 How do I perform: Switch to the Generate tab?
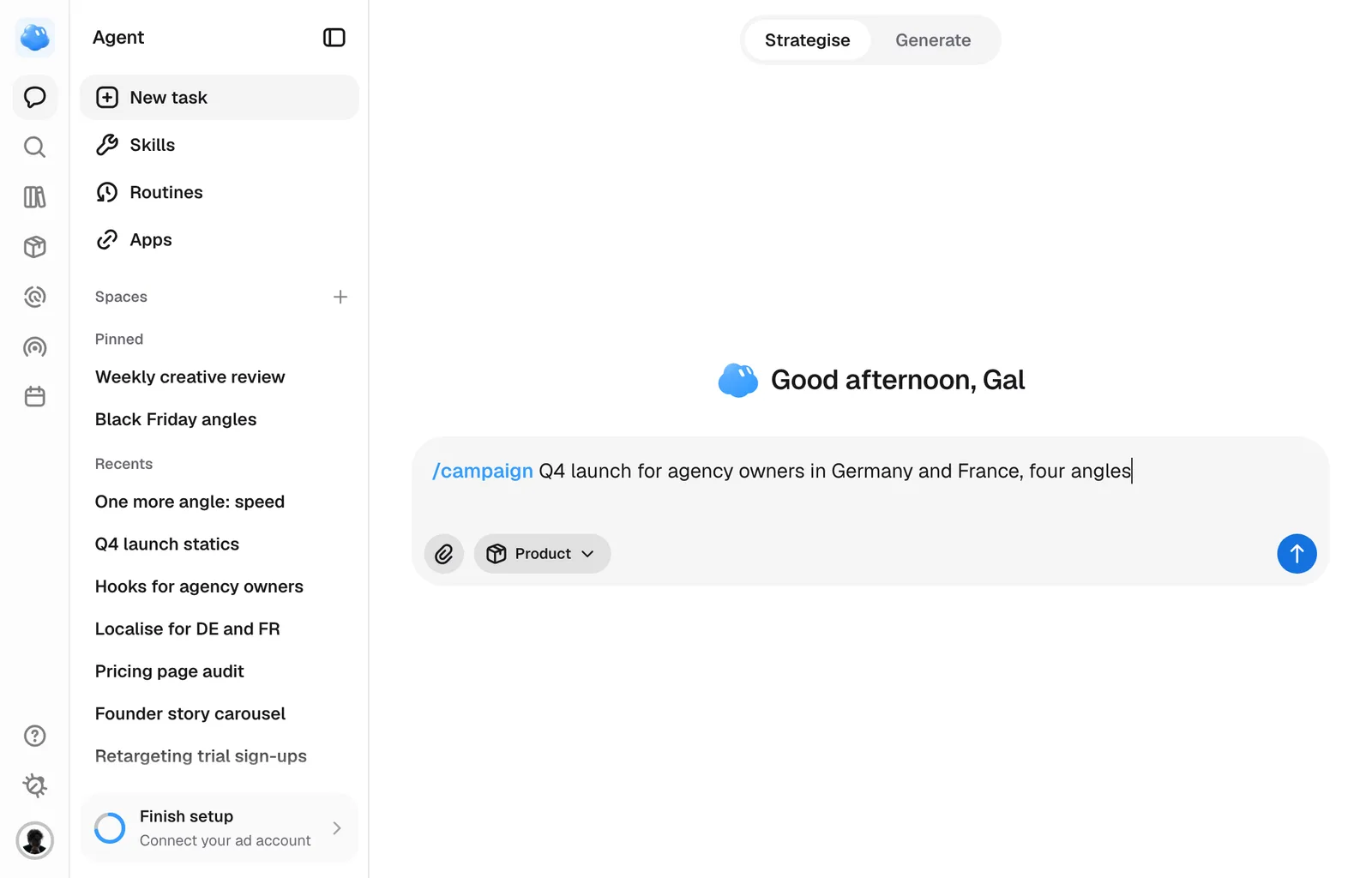(x=933, y=40)
